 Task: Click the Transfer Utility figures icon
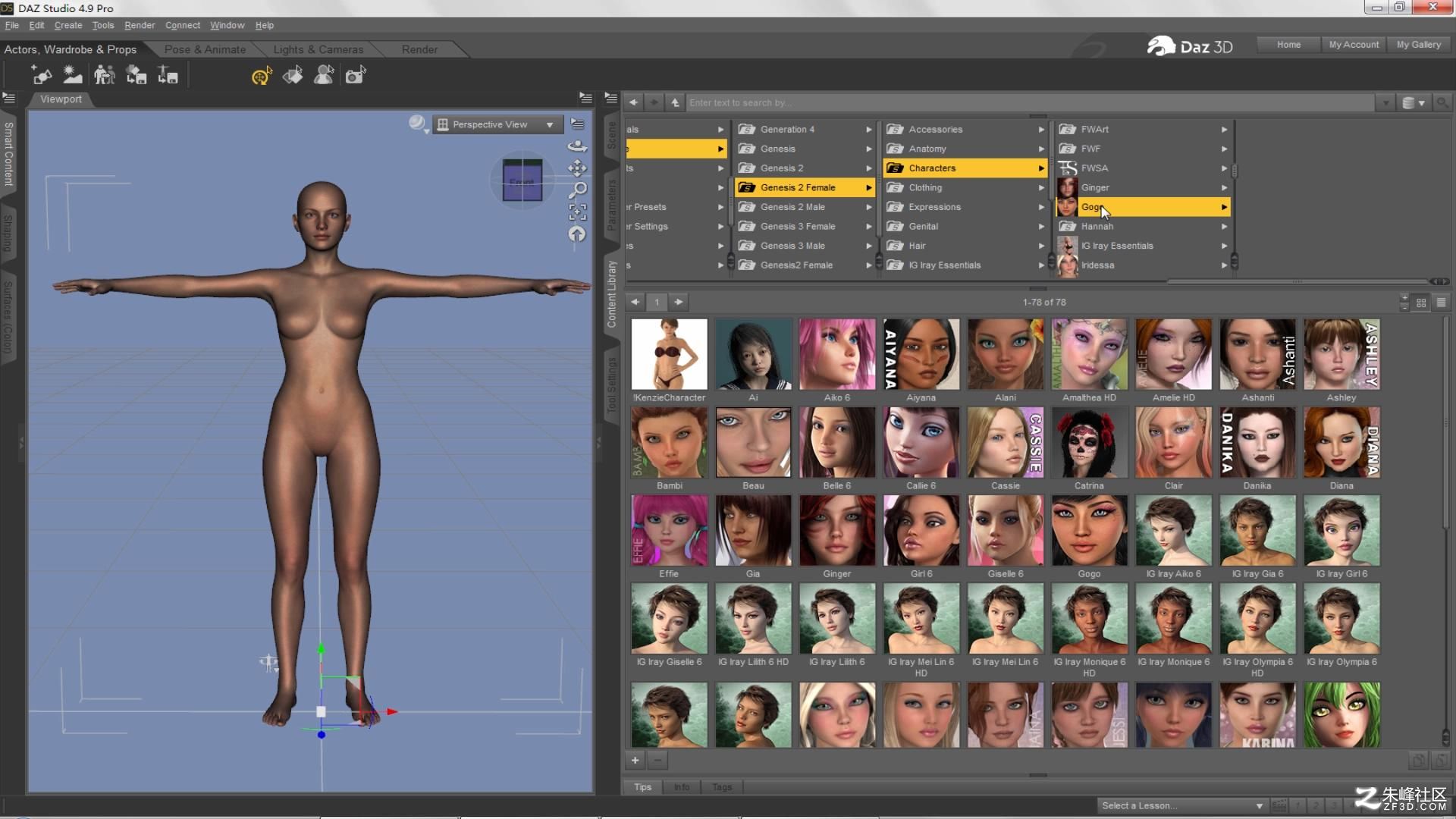click(105, 74)
